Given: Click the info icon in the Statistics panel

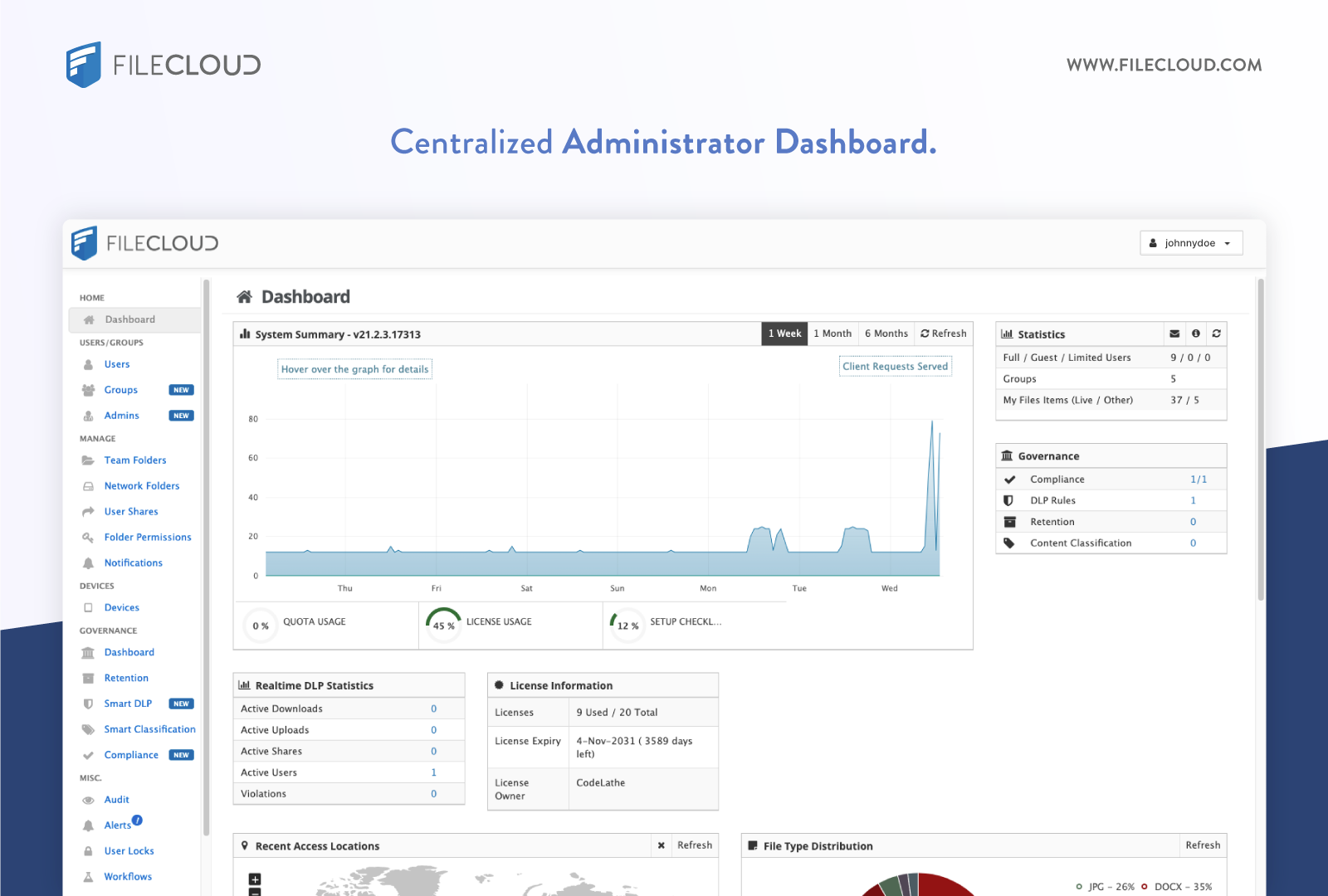Looking at the screenshot, I should (1196, 334).
